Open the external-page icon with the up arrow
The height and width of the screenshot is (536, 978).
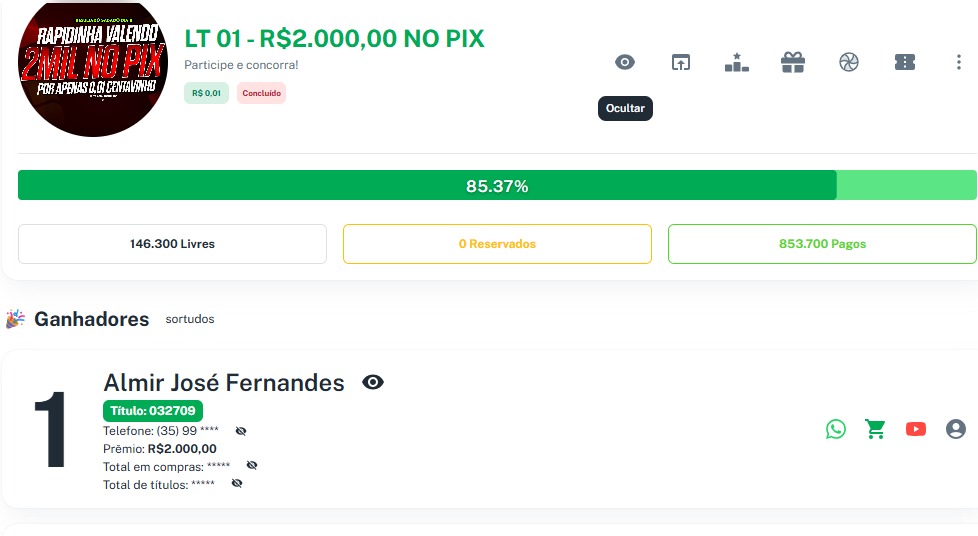pos(681,62)
